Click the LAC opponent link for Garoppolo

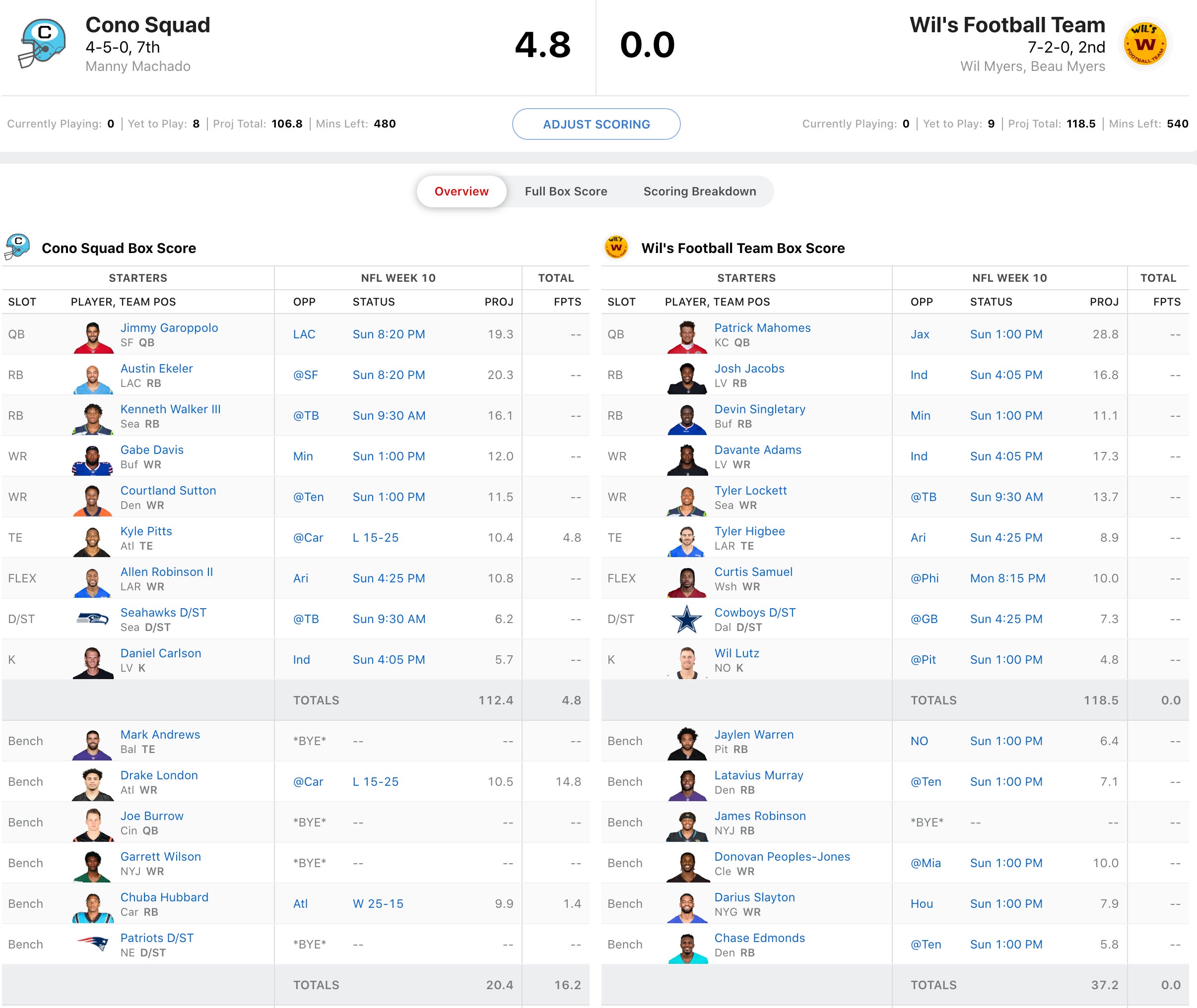click(304, 334)
